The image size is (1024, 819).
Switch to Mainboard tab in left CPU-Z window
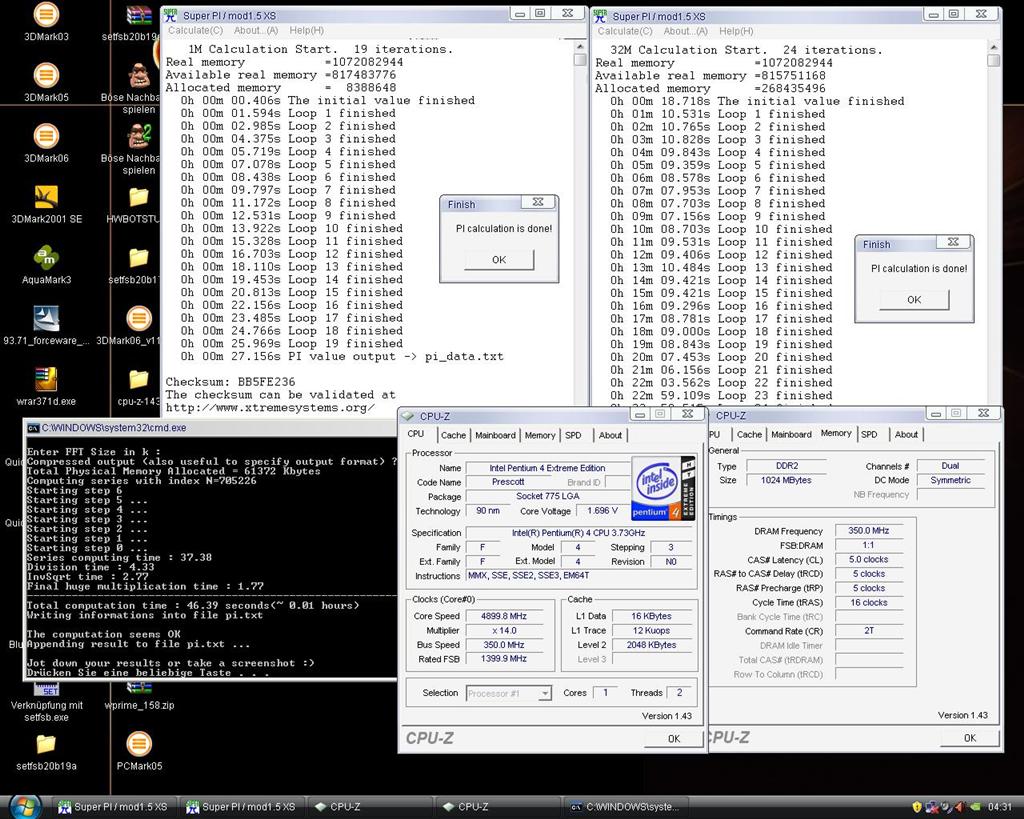click(495, 436)
